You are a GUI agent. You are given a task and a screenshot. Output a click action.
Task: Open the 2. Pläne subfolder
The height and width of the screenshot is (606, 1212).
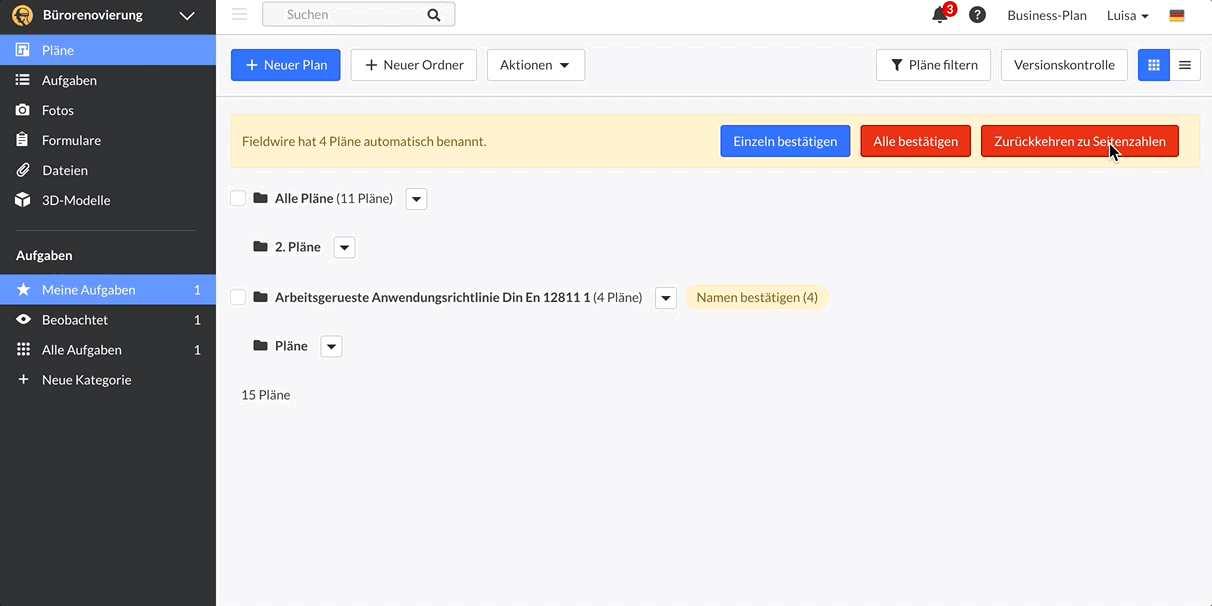pyautogui.click(x=298, y=246)
